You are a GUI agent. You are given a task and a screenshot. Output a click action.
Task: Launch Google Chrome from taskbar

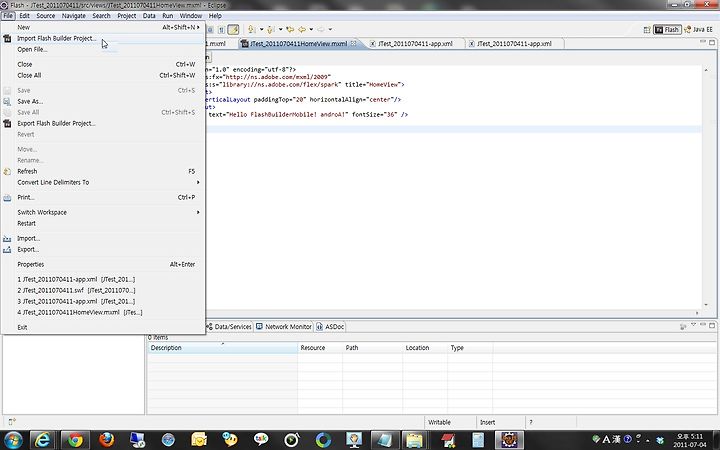click(x=75, y=440)
